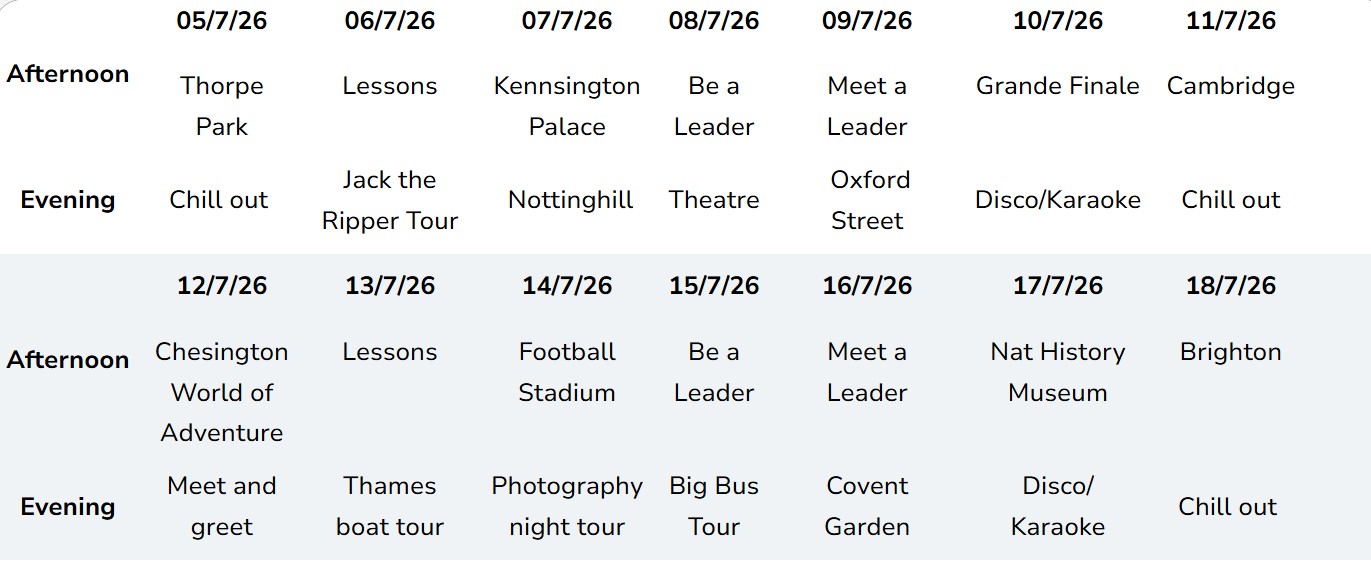Select the Football Stadium activity

coord(567,372)
